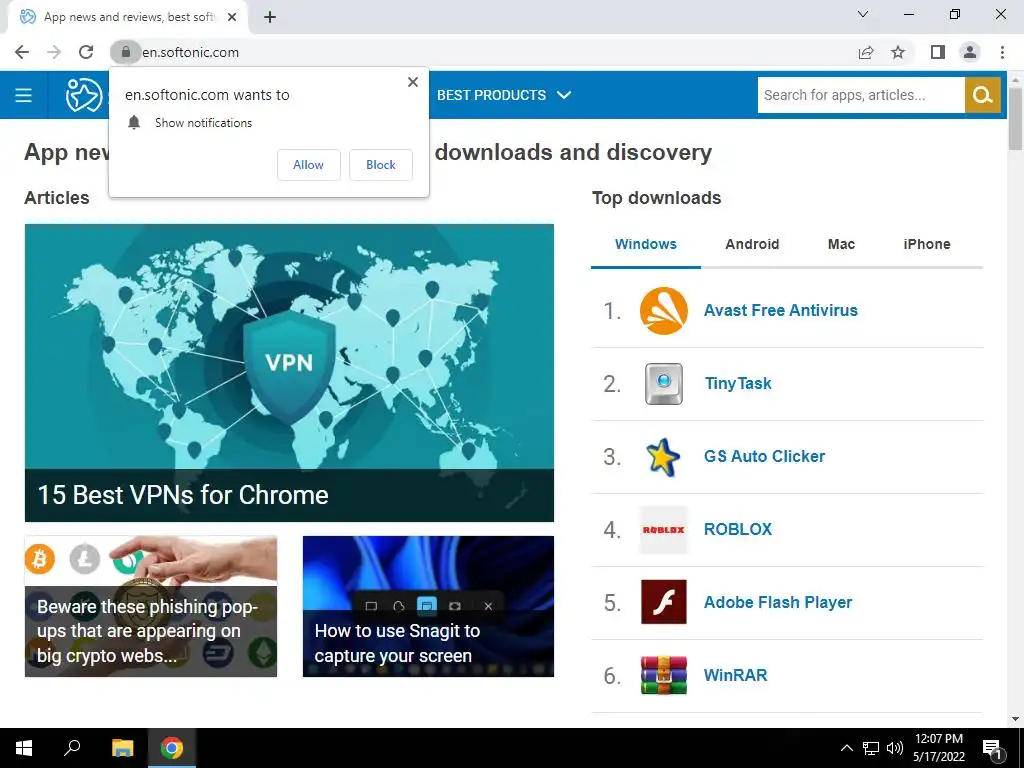Click the share page icon in address bar
The height and width of the screenshot is (768, 1024).
[866, 52]
